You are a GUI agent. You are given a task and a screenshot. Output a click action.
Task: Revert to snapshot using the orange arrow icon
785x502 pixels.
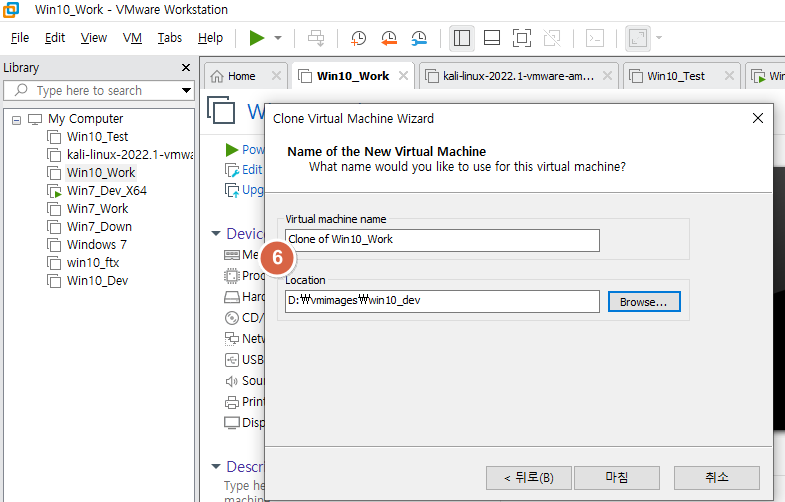[388, 38]
